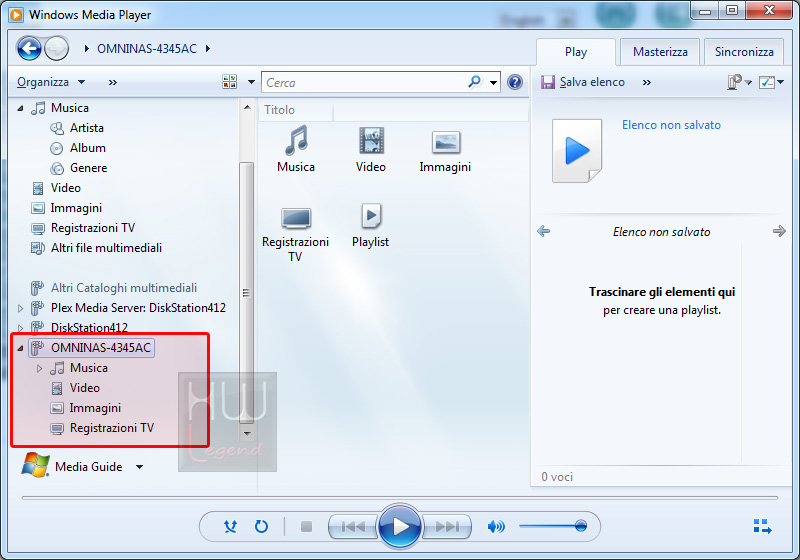This screenshot has width=800, height=560.
Task: Click into the Cerca search field
Action: 365,82
